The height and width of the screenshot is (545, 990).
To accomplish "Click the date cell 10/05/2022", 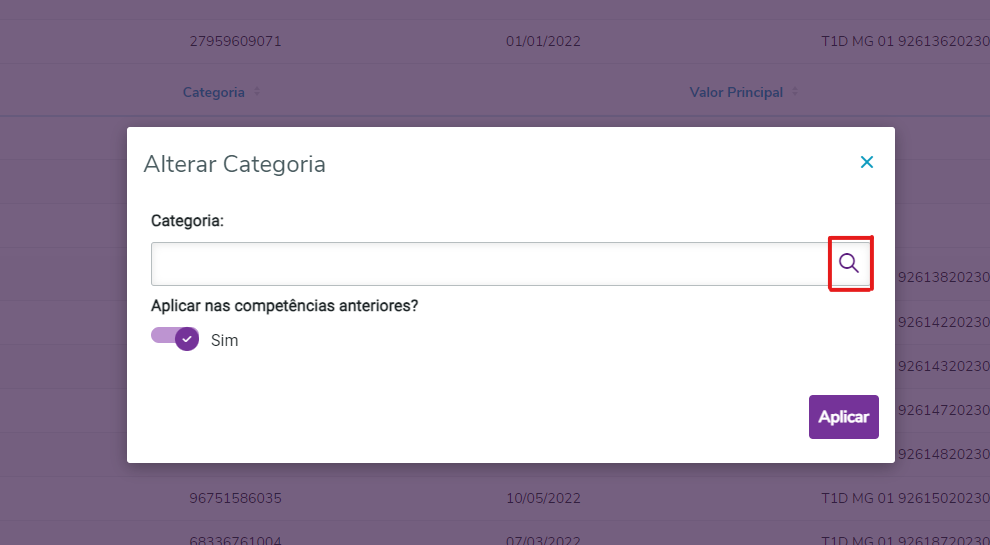I will 543,497.
